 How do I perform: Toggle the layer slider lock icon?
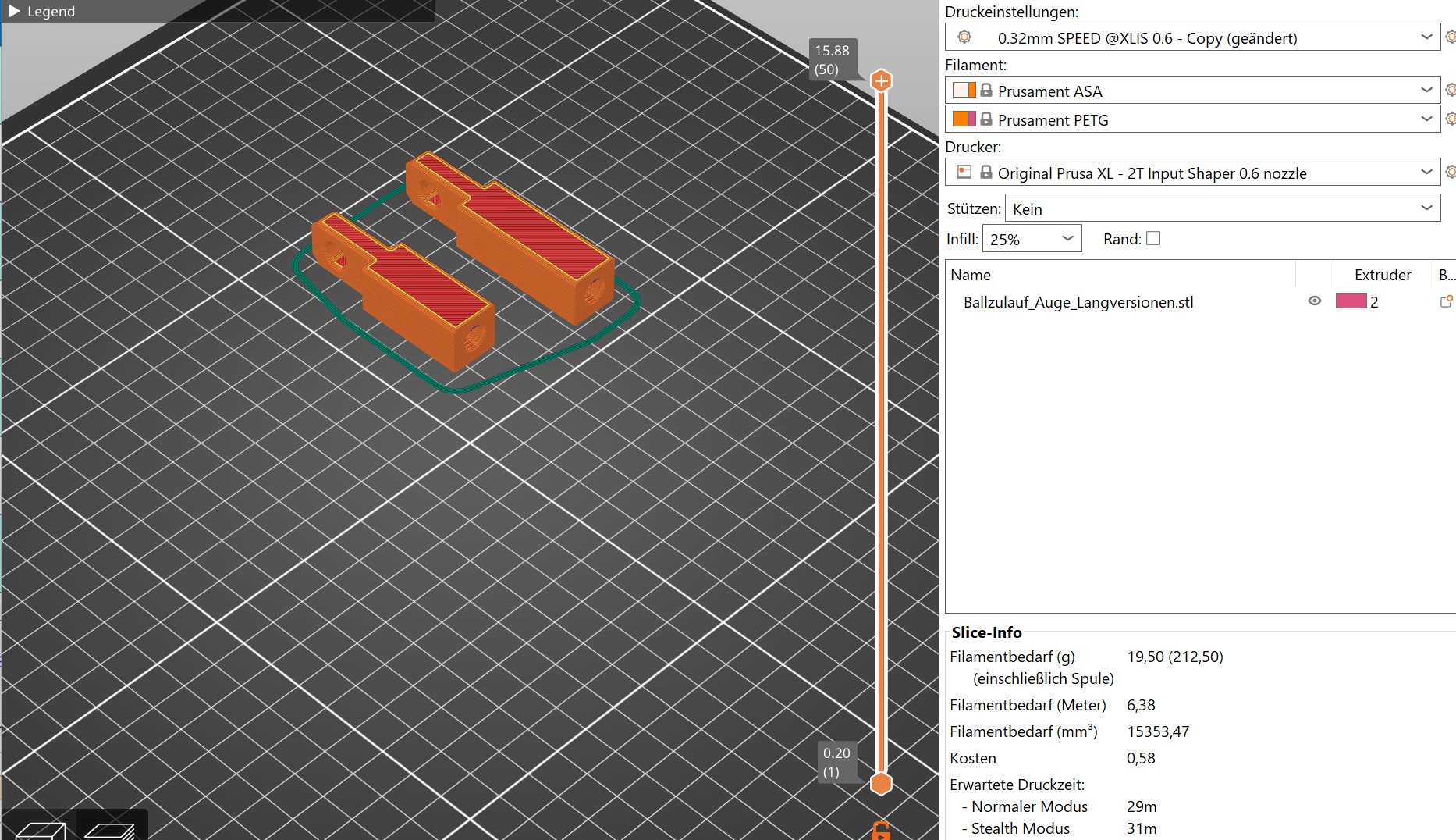coord(881,831)
